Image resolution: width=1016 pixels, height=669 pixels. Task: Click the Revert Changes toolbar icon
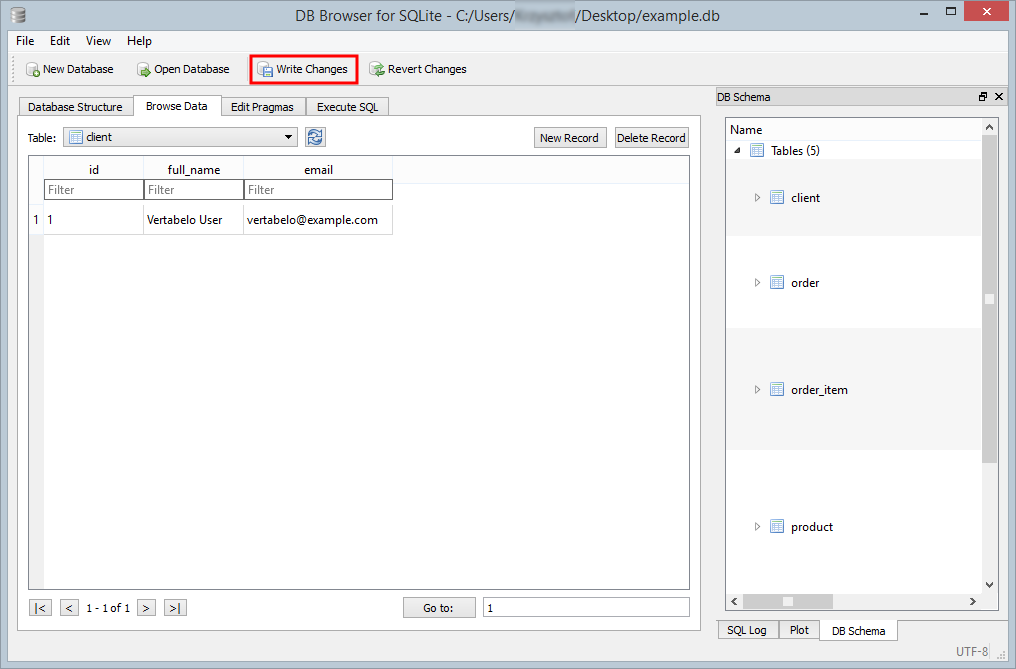click(x=377, y=70)
